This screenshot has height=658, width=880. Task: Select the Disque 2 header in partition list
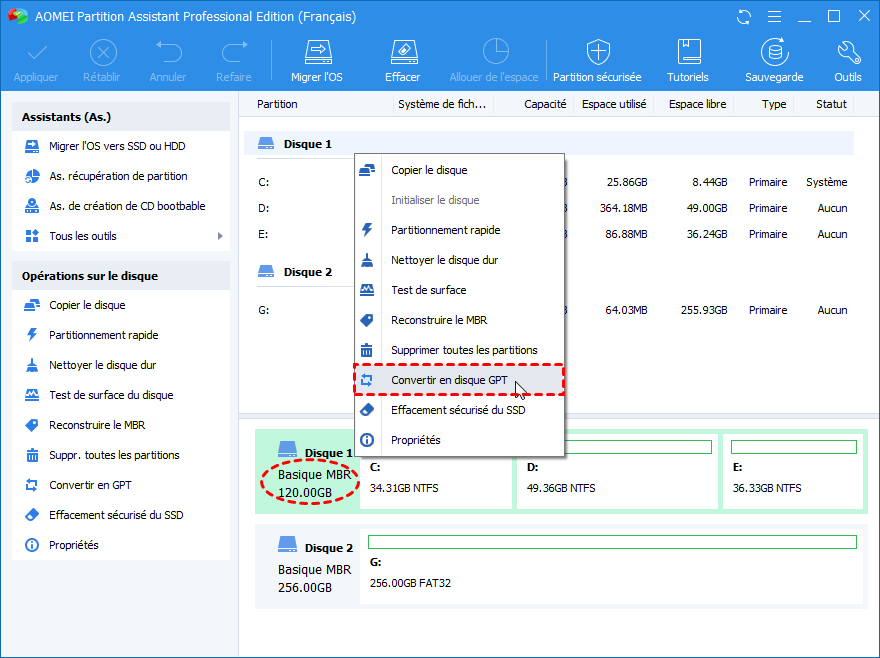[307, 272]
